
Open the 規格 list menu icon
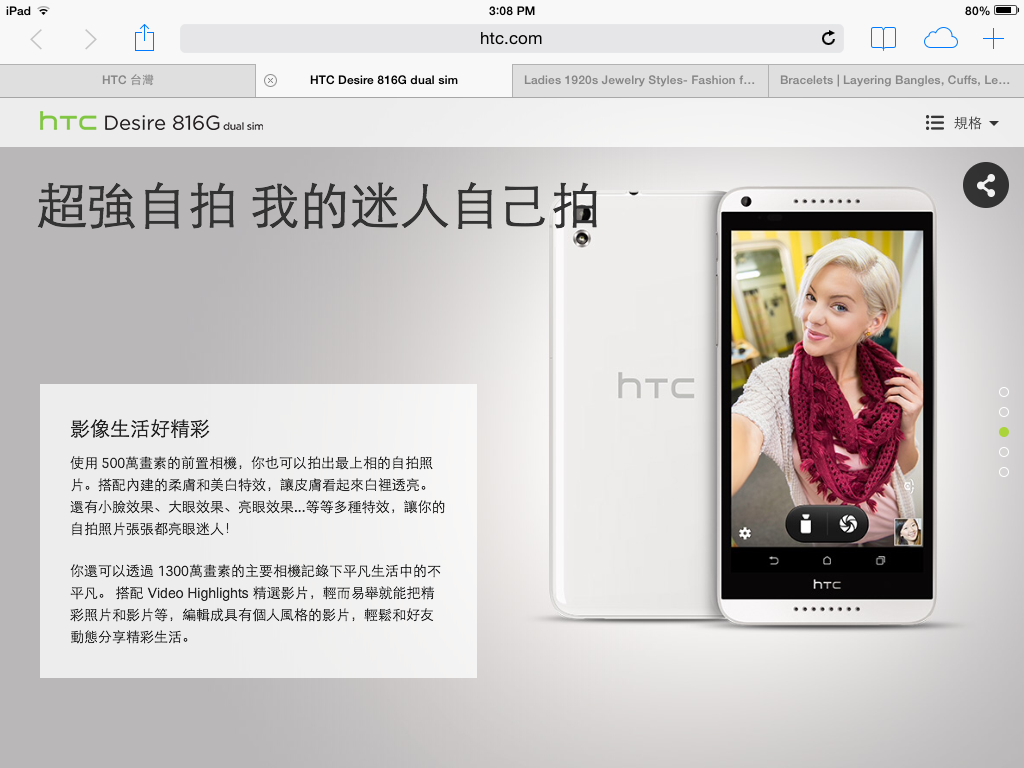tap(935, 123)
